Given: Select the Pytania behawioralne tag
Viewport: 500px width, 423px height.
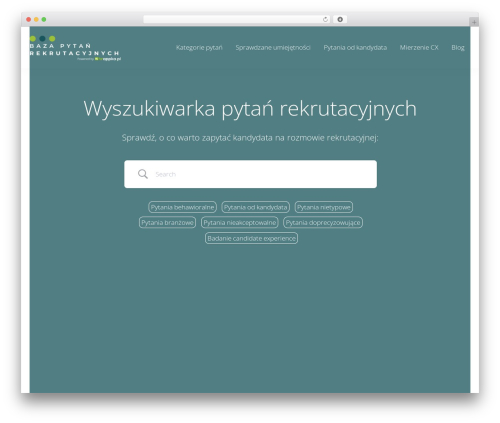Looking at the screenshot, I should 182,207.
